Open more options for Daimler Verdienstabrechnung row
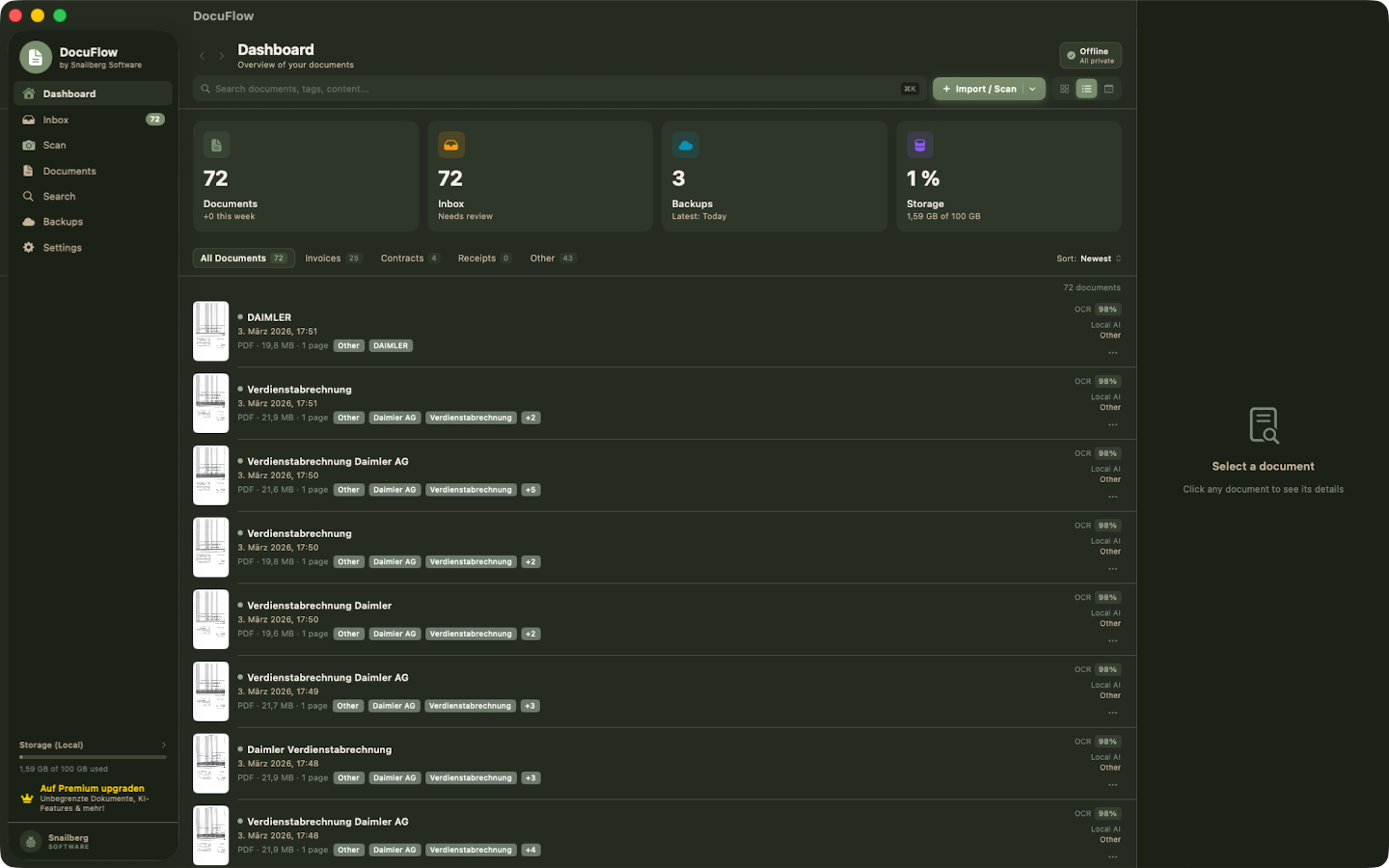Image resolution: width=1389 pixels, height=868 pixels. (x=1113, y=785)
